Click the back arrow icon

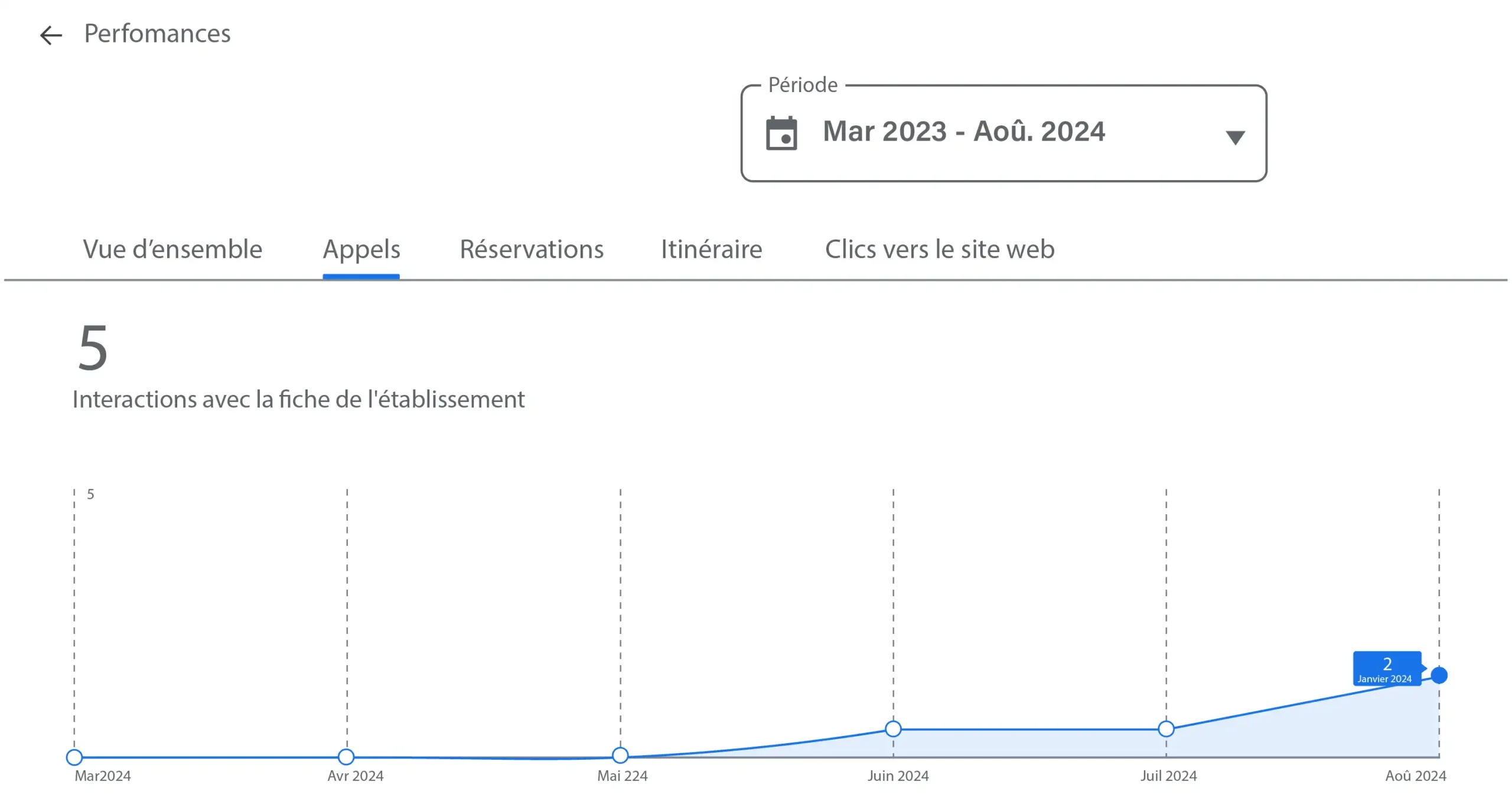[x=51, y=35]
